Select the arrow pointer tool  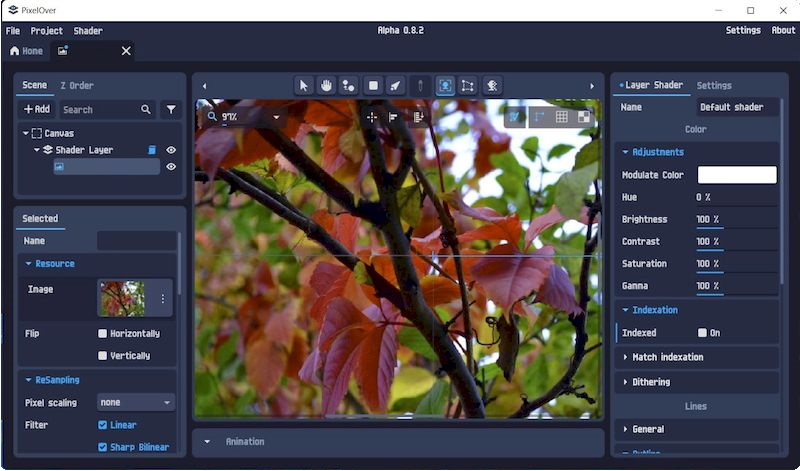pyautogui.click(x=304, y=86)
